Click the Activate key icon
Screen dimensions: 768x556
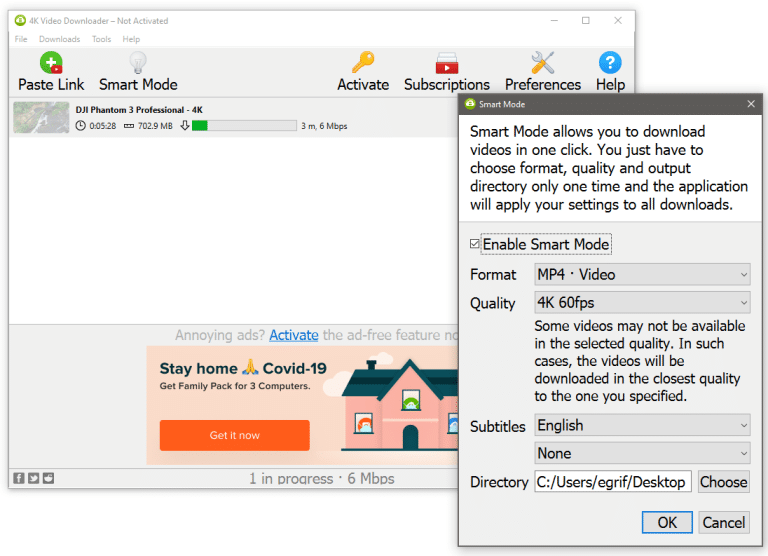pyautogui.click(x=363, y=64)
